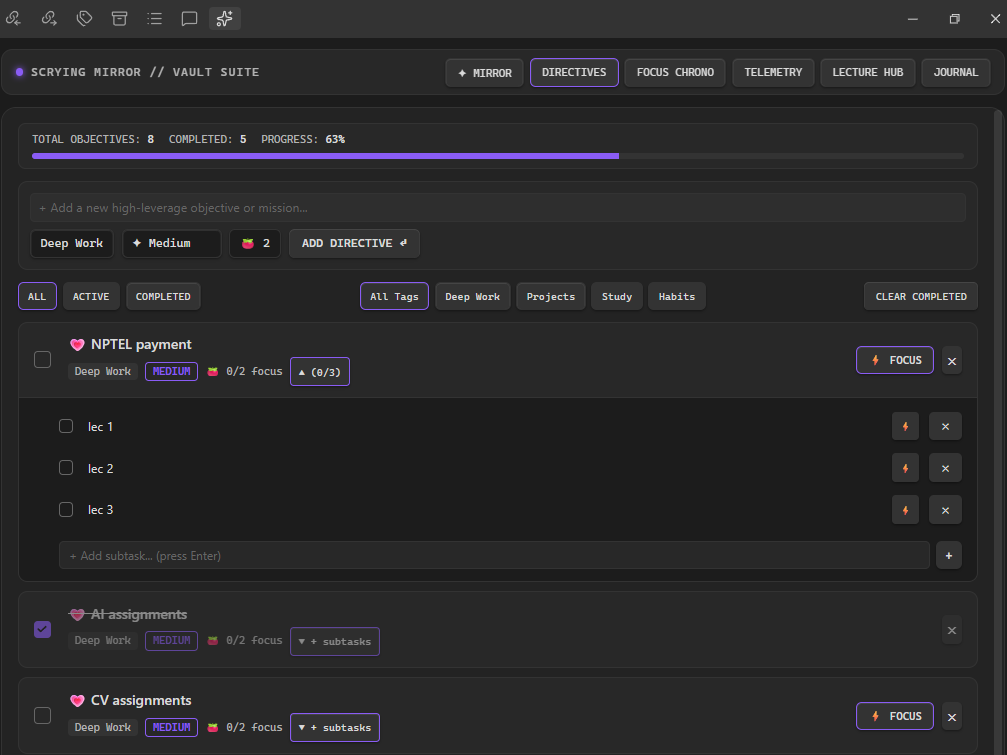
Task: Open the Lecture Hub tab
Action: tap(868, 73)
